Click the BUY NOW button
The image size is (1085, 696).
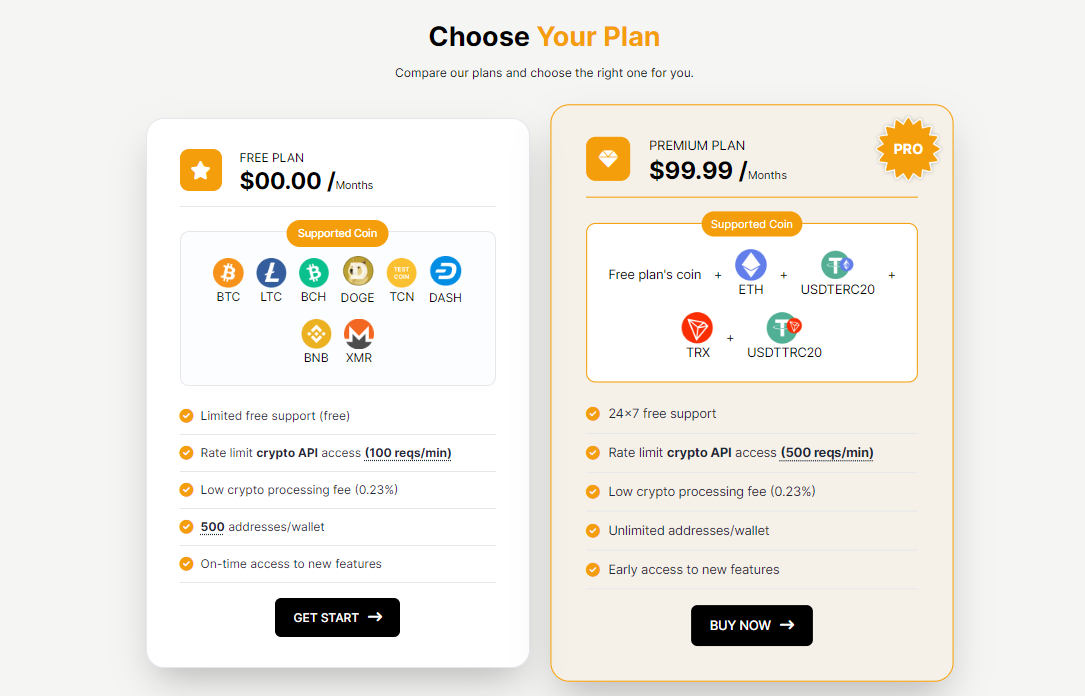(x=751, y=625)
